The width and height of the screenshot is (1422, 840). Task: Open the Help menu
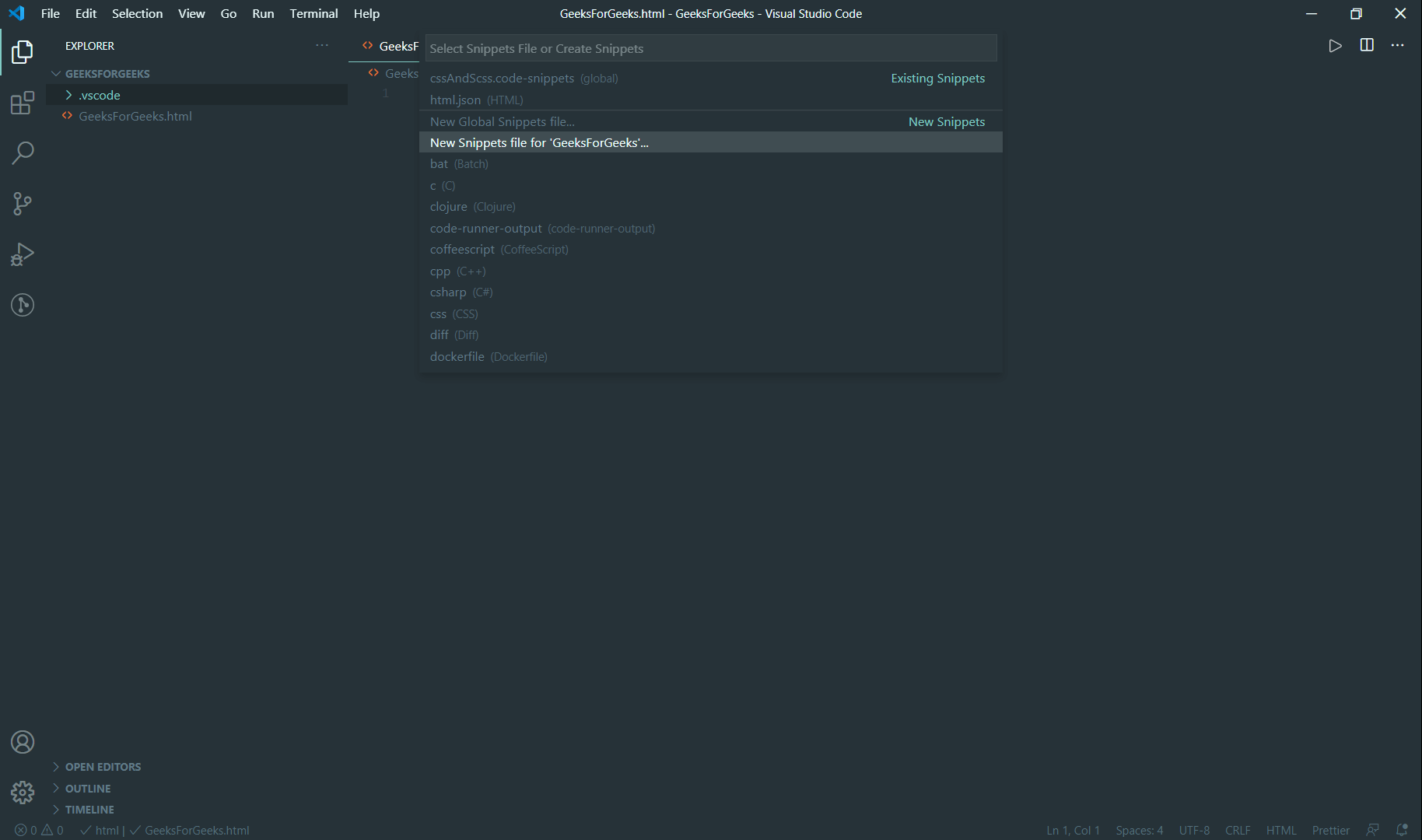coord(366,13)
